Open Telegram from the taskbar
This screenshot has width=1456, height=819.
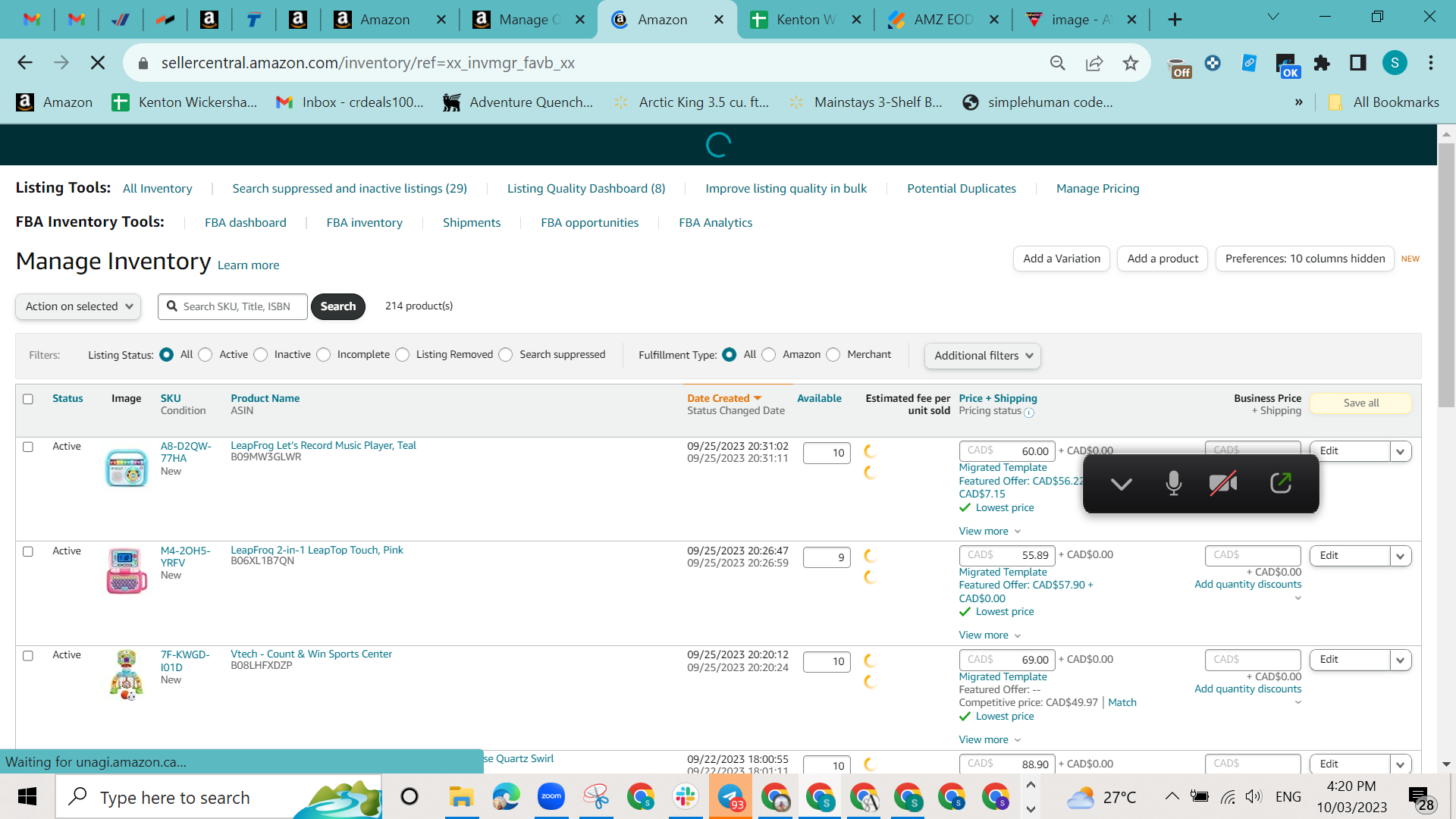coord(730,796)
